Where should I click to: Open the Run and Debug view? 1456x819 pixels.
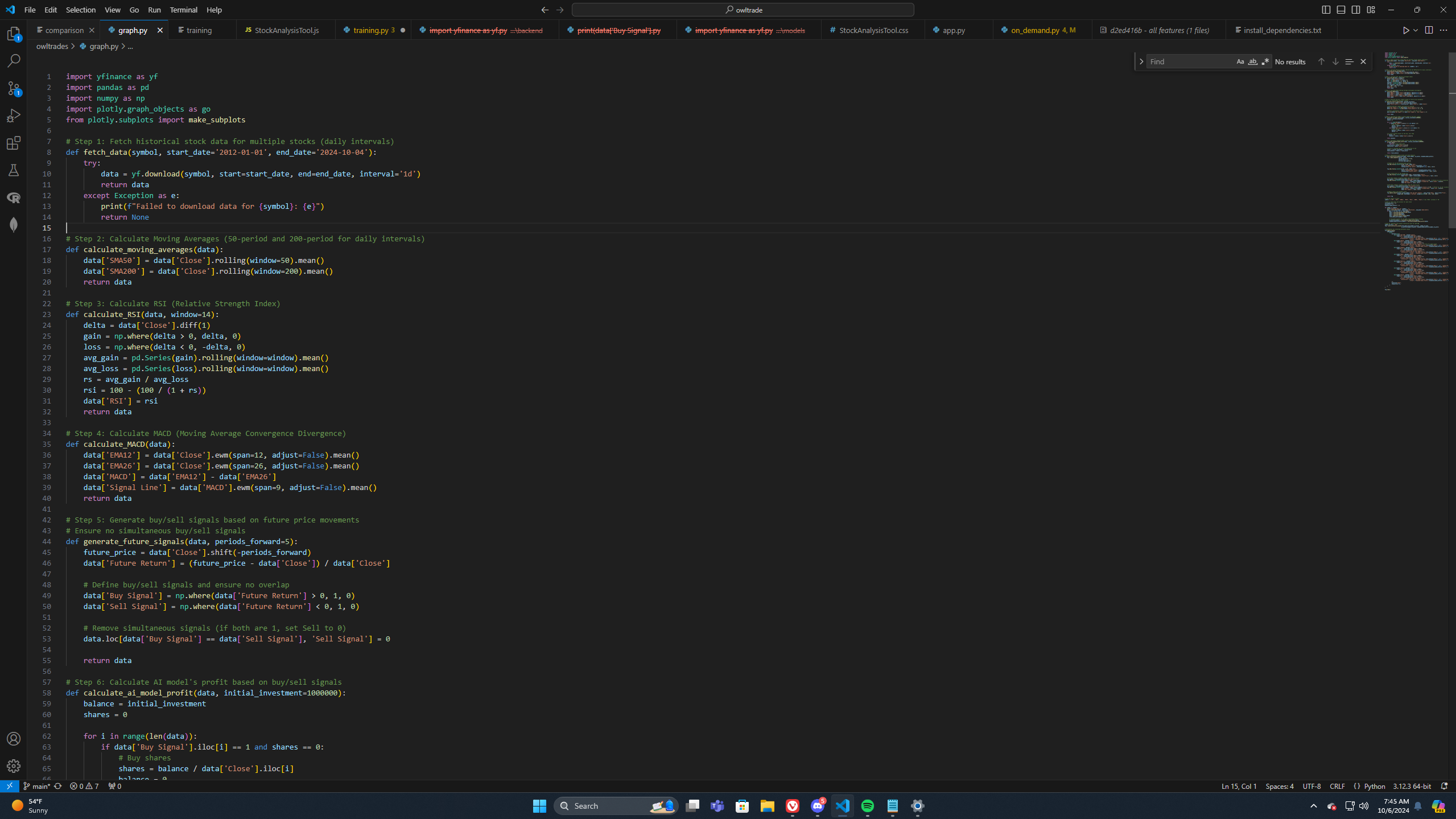(x=14, y=116)
